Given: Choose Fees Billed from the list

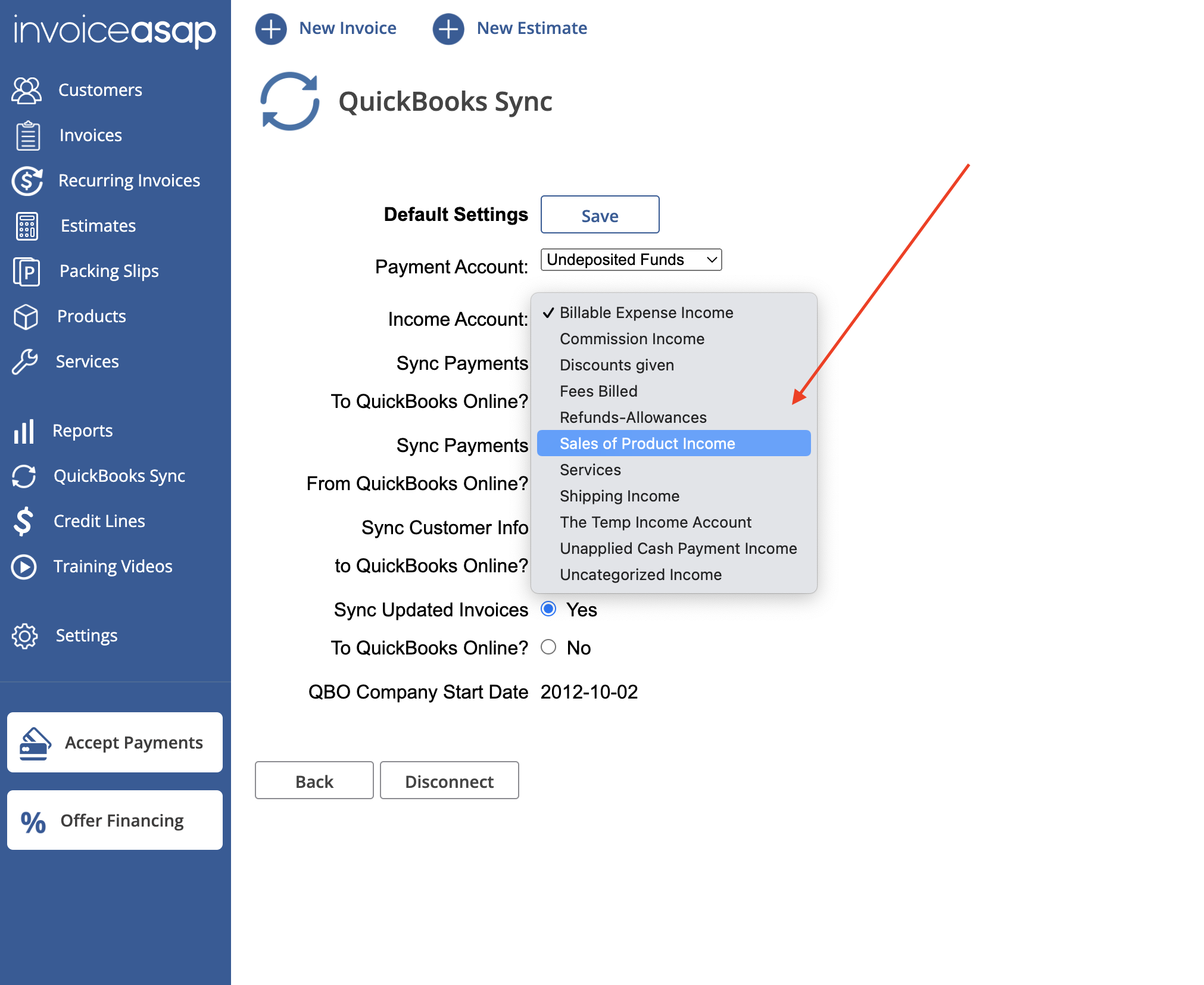Looking at the screenshot, I should tap(673, 391).
